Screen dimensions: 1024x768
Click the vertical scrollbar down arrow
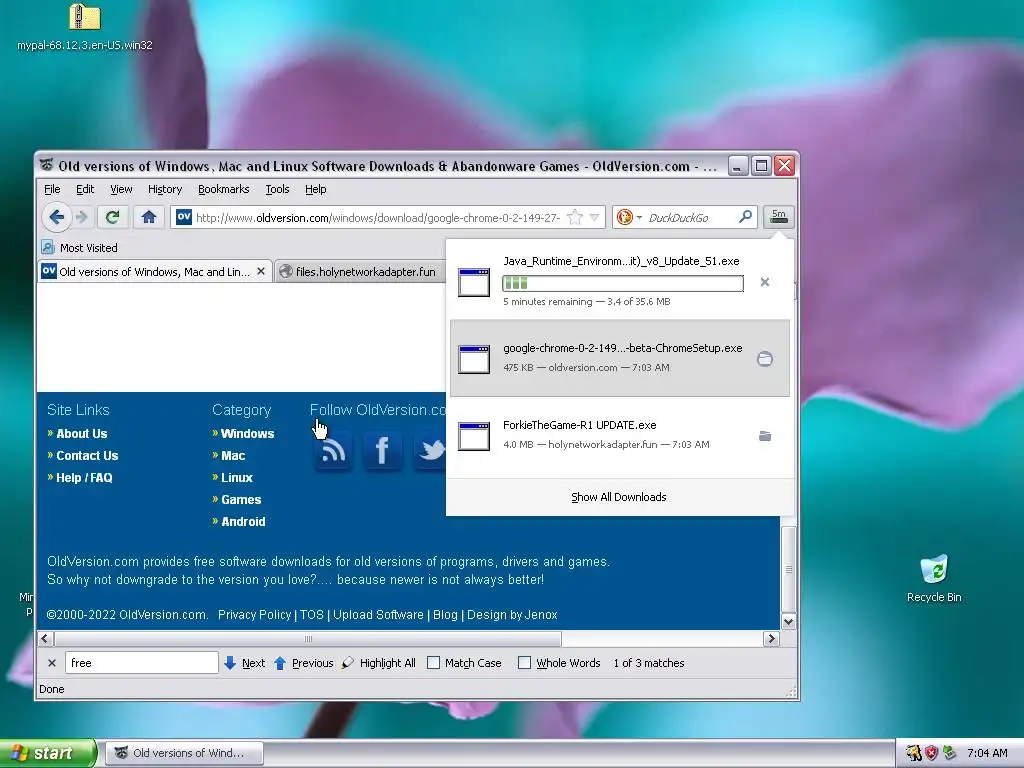click(x=789, y=622)
